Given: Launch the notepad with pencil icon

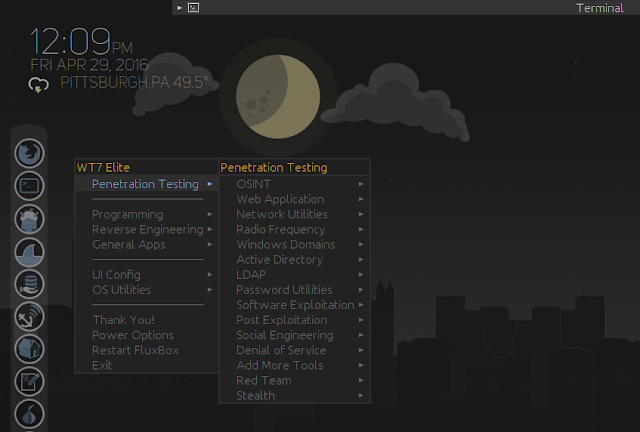Looking at the screenshot, I should pos(29,382).
